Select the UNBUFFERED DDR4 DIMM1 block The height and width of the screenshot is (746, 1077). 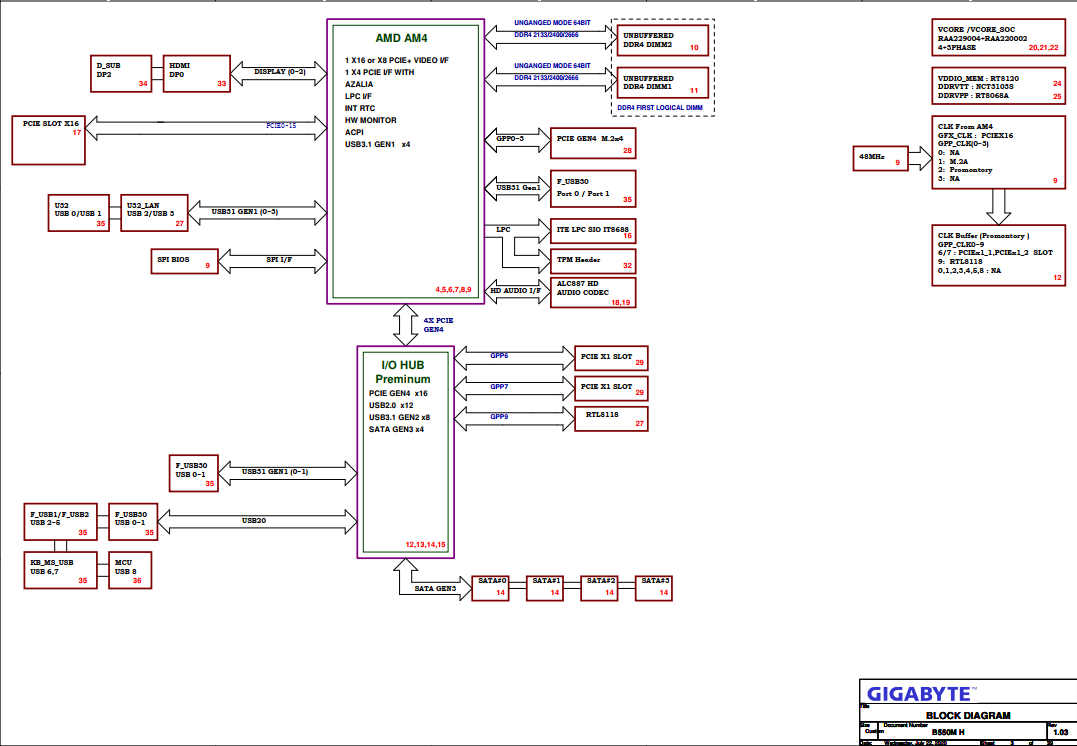[x=663, y=83]
